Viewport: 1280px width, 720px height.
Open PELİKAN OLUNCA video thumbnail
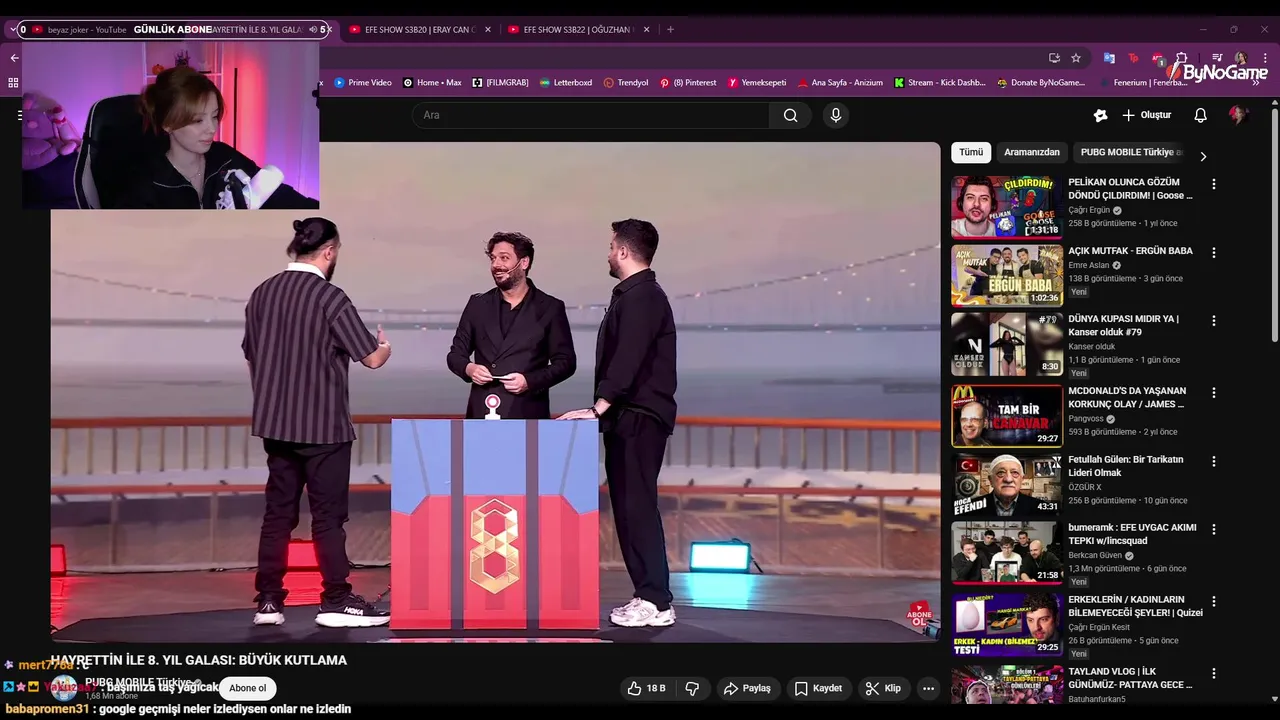point(1006,206)
